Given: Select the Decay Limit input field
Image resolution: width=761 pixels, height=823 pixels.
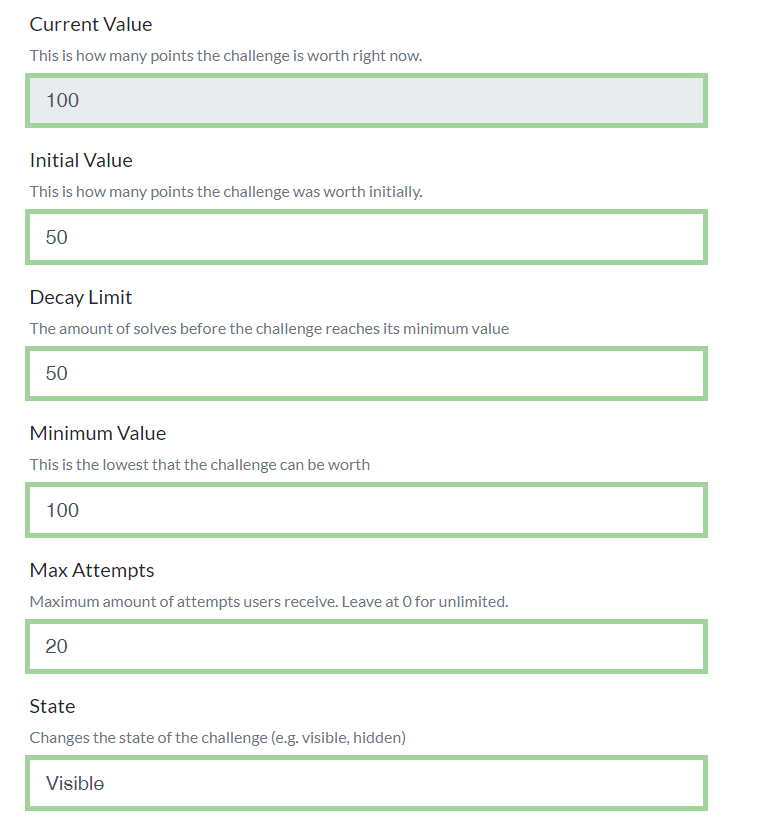Looking at the screenshot, I should [x=366, y=373].
